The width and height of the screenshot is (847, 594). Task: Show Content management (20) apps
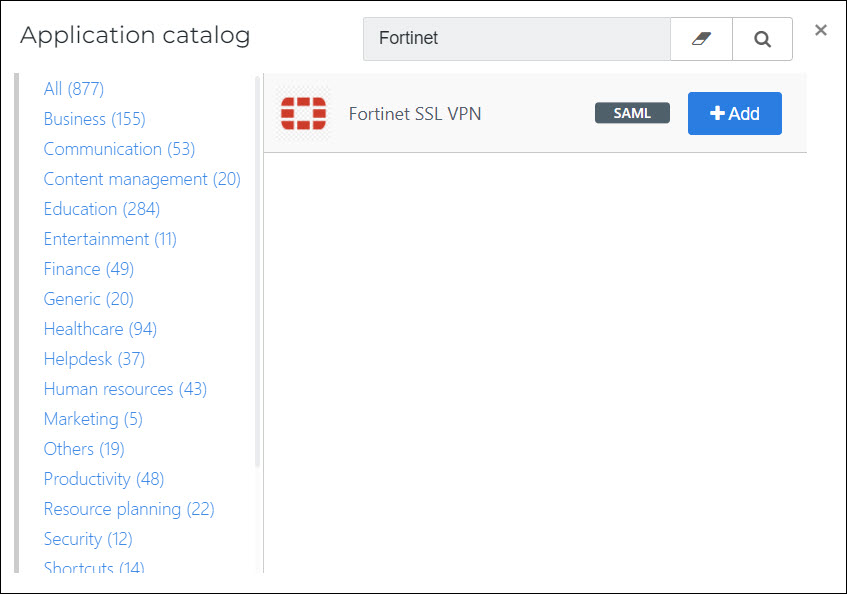pos(142,179)
